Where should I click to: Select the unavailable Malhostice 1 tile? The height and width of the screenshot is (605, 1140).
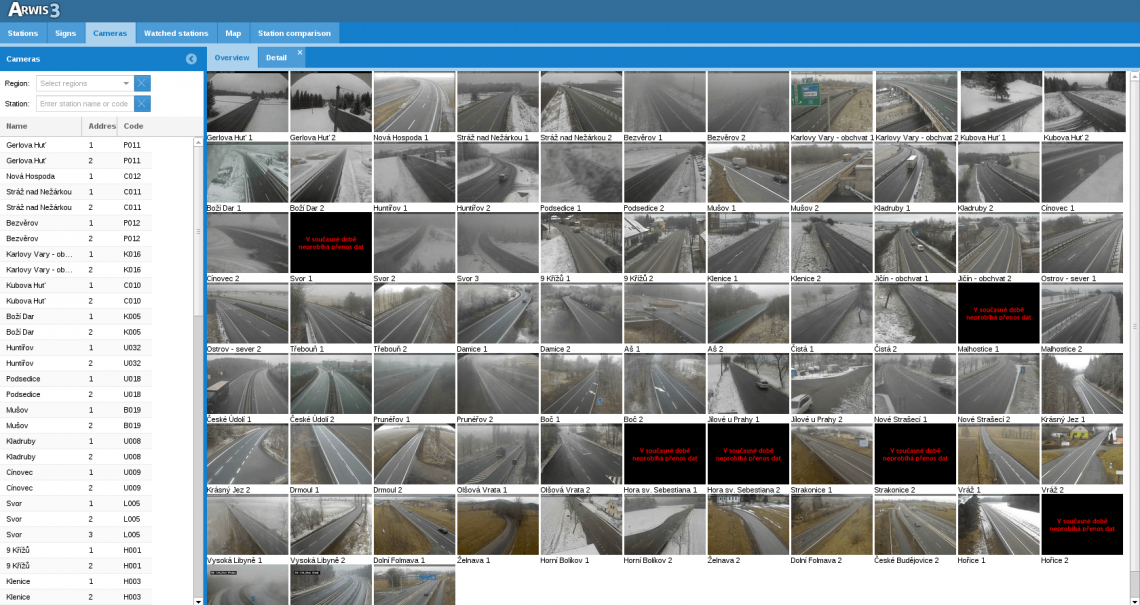999,313
